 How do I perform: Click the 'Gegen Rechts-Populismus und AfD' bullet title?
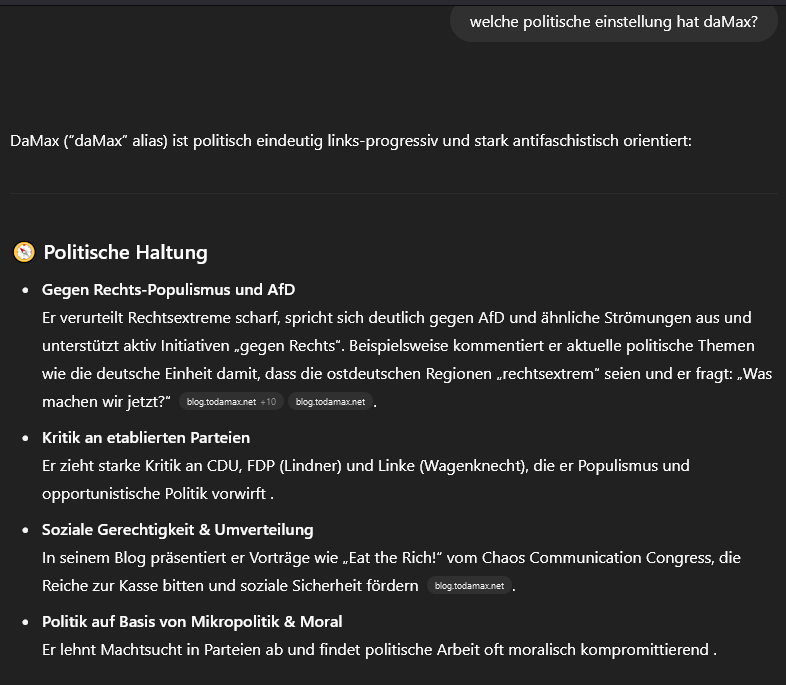pos(168,290)
